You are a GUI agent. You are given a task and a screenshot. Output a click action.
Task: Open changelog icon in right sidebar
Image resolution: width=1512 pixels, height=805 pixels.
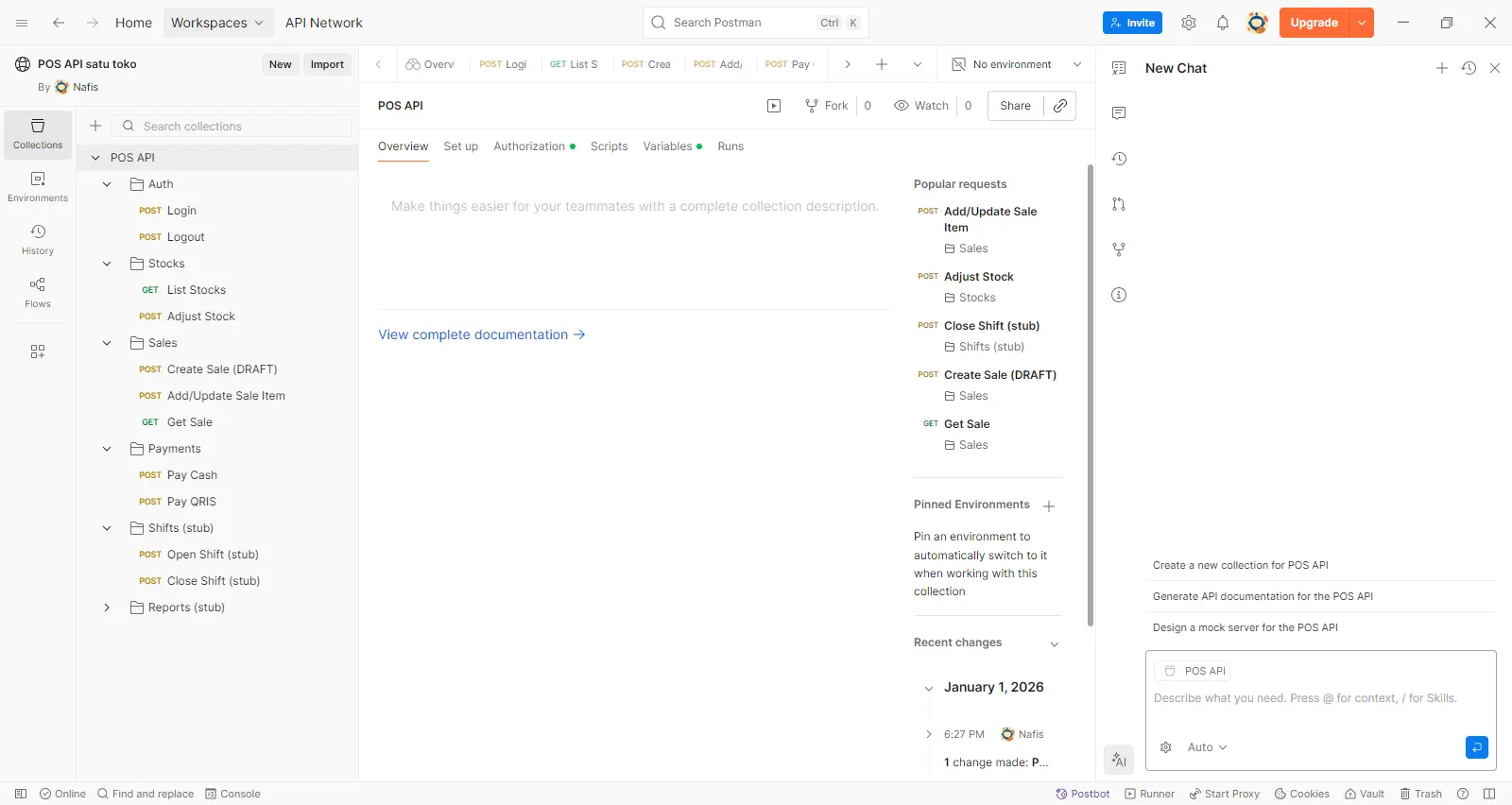[1119, 159]
